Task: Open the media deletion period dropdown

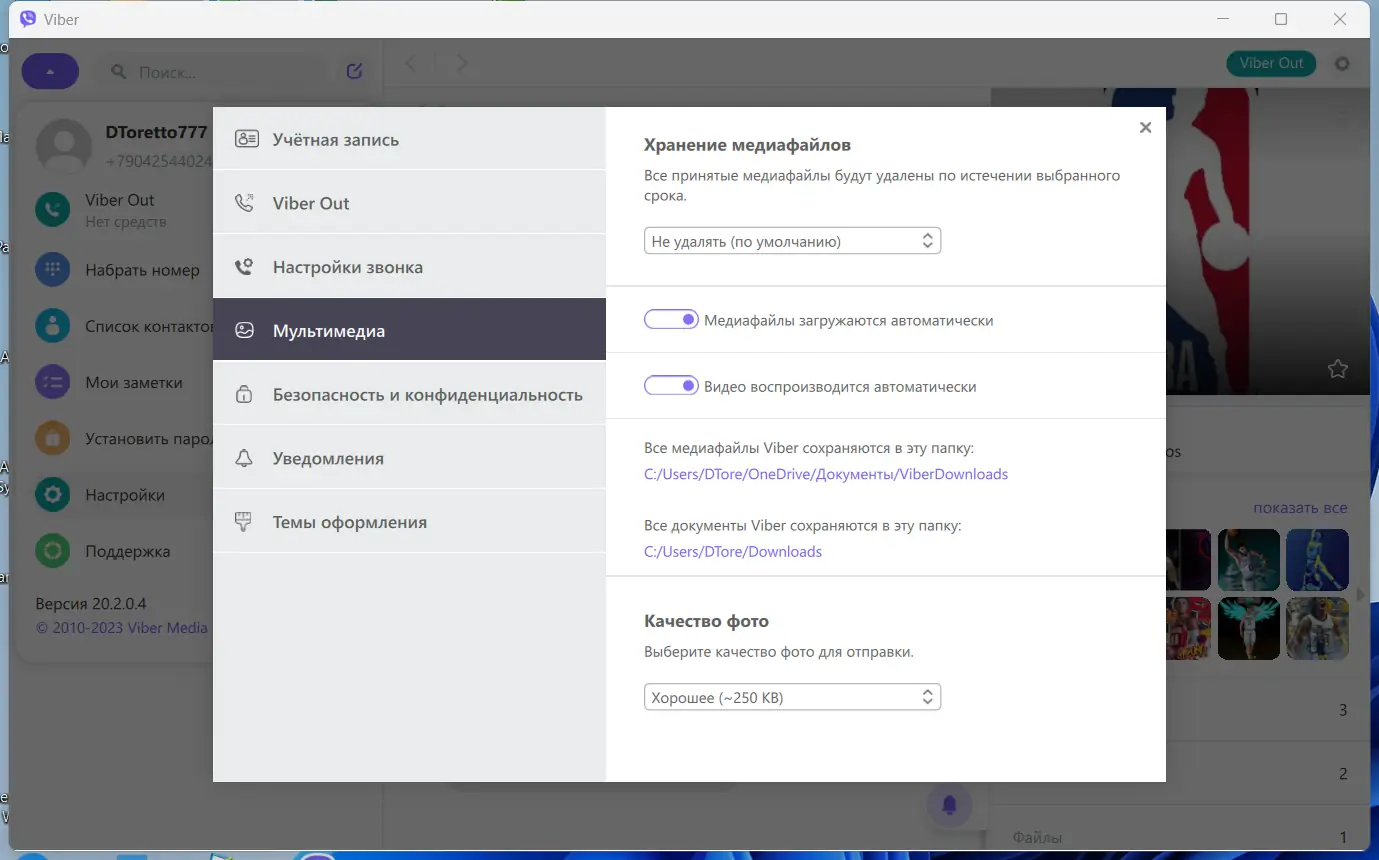Action: pyautogui.click(x=792, y=240)
